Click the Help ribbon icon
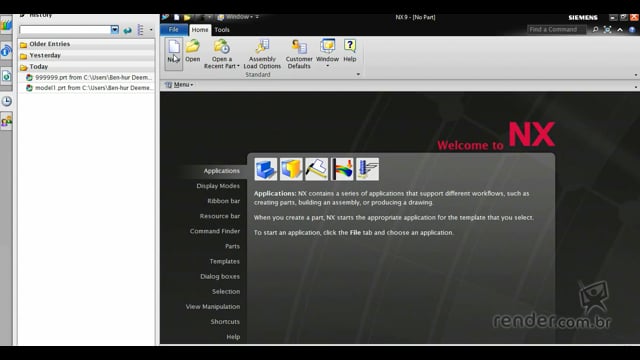The image size is (640, 360). [x=350, y=45]
